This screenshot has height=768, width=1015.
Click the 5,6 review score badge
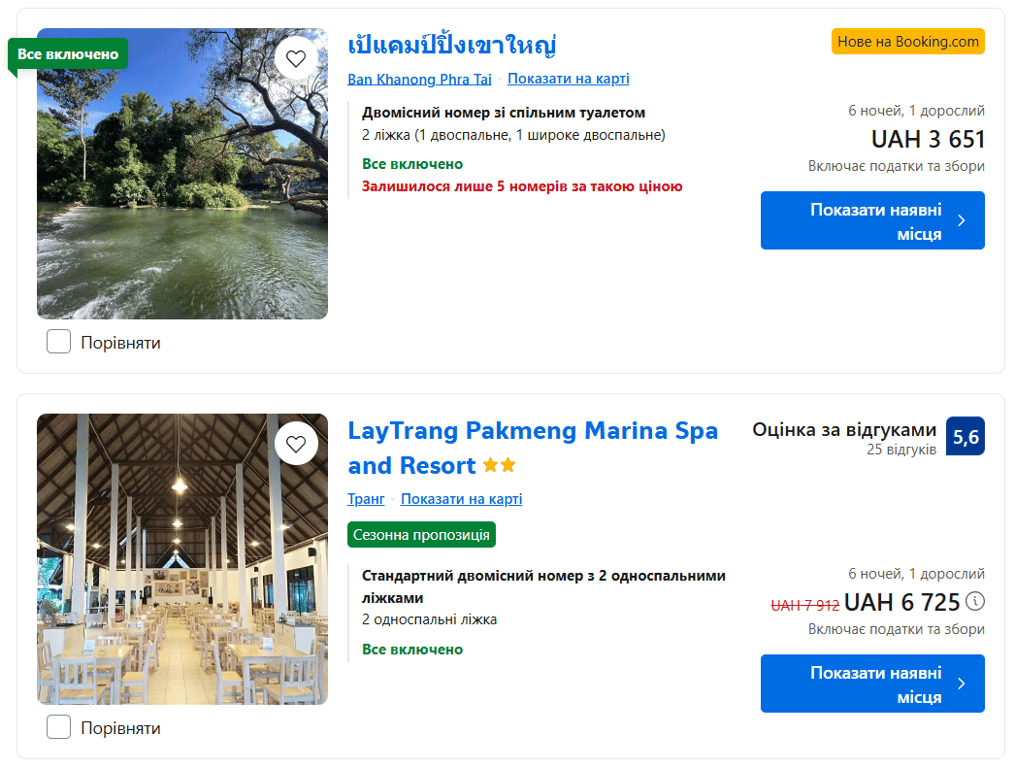point(965,436)
